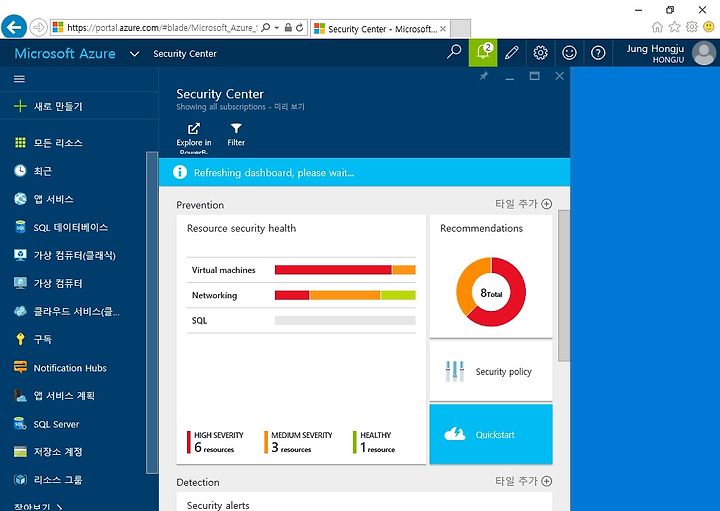720x511 pixels.
Task: Click the Microsoft Azure logo text
Action: pos(65,53)
